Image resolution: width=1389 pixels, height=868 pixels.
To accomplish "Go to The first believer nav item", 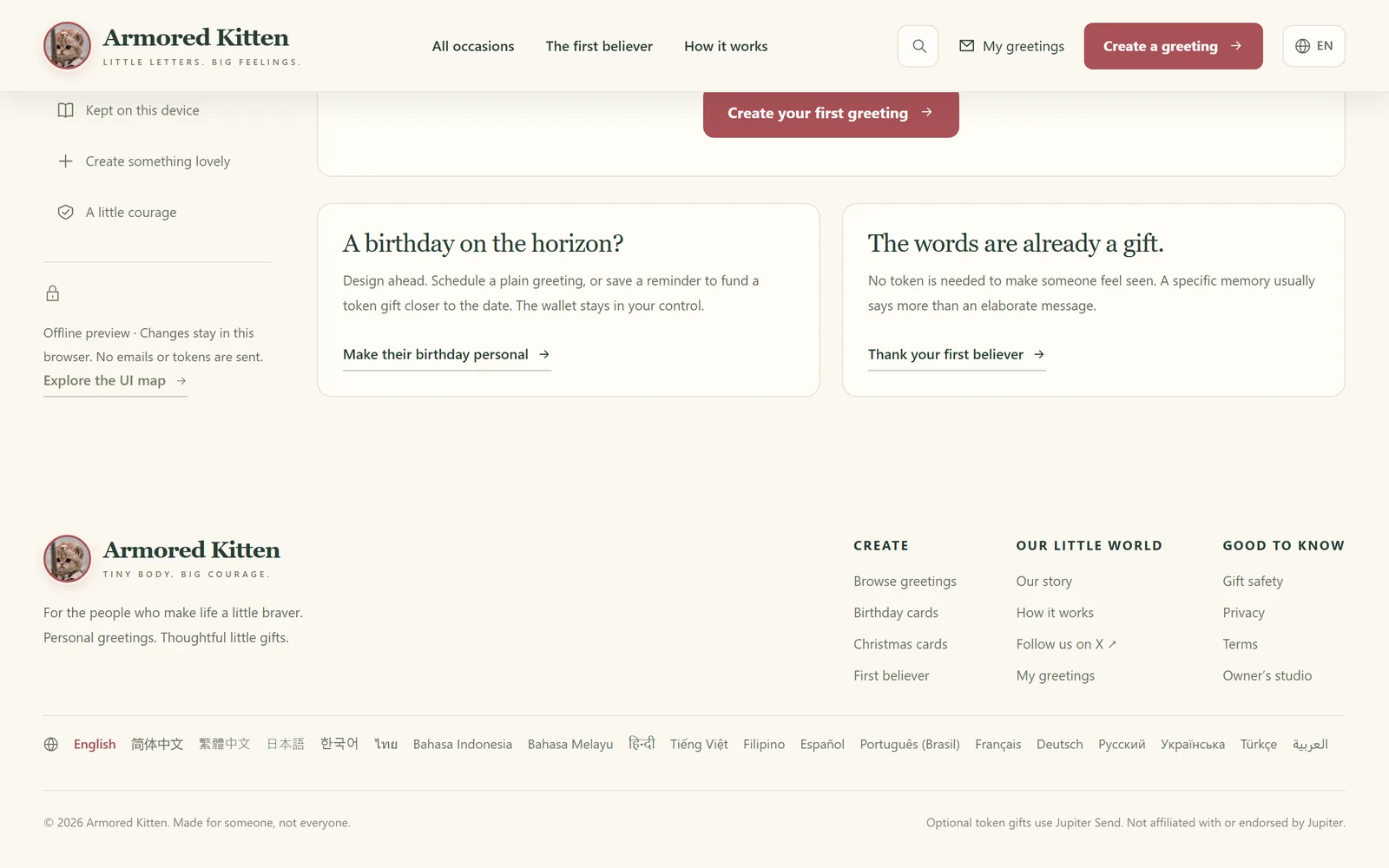I will (x=599, y=46).
